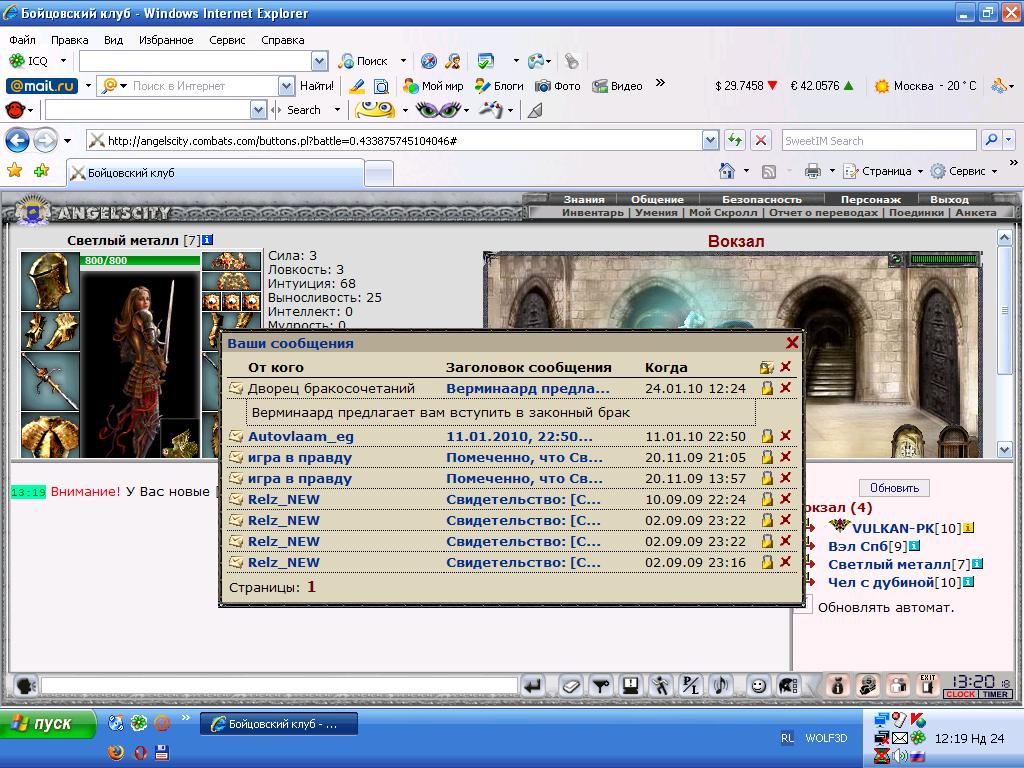This screenshot has height=768, width=1024.
Task: Lock the message dated 20.11.09 13:57
Action: pyautogui.click(x=767, y=479)
